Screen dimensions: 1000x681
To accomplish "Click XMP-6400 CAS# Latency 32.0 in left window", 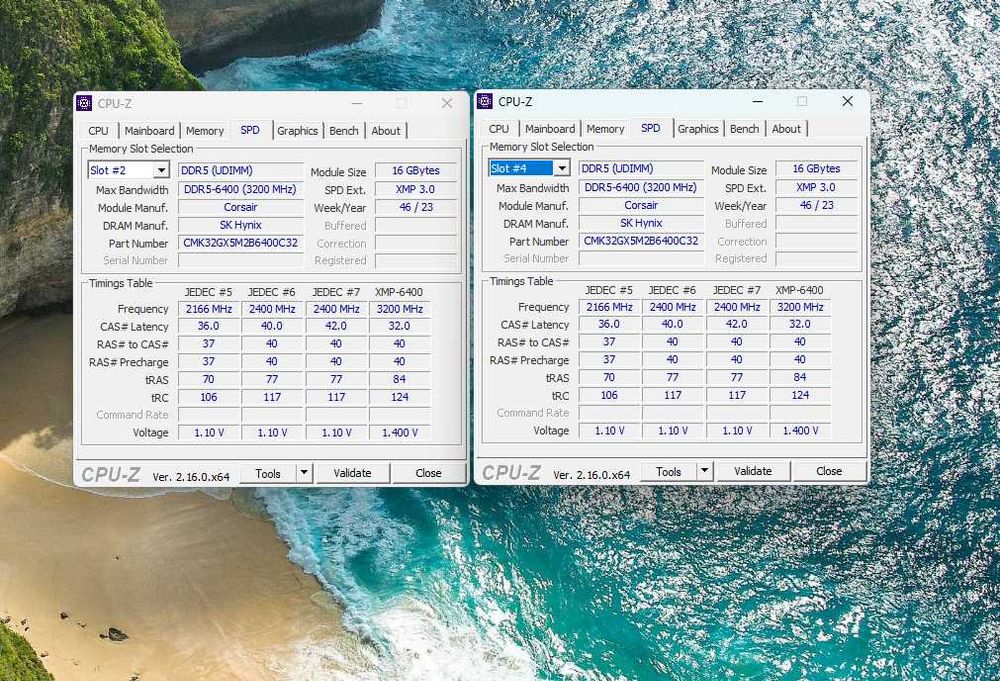I will pyautogui.click(x=400, y=326).
